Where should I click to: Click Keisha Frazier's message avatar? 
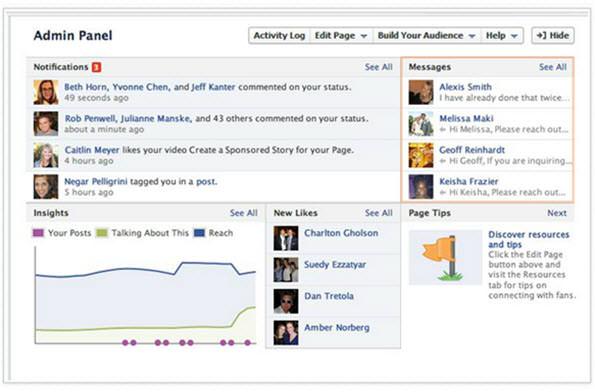pyautogui.click(x=421, y=187)
